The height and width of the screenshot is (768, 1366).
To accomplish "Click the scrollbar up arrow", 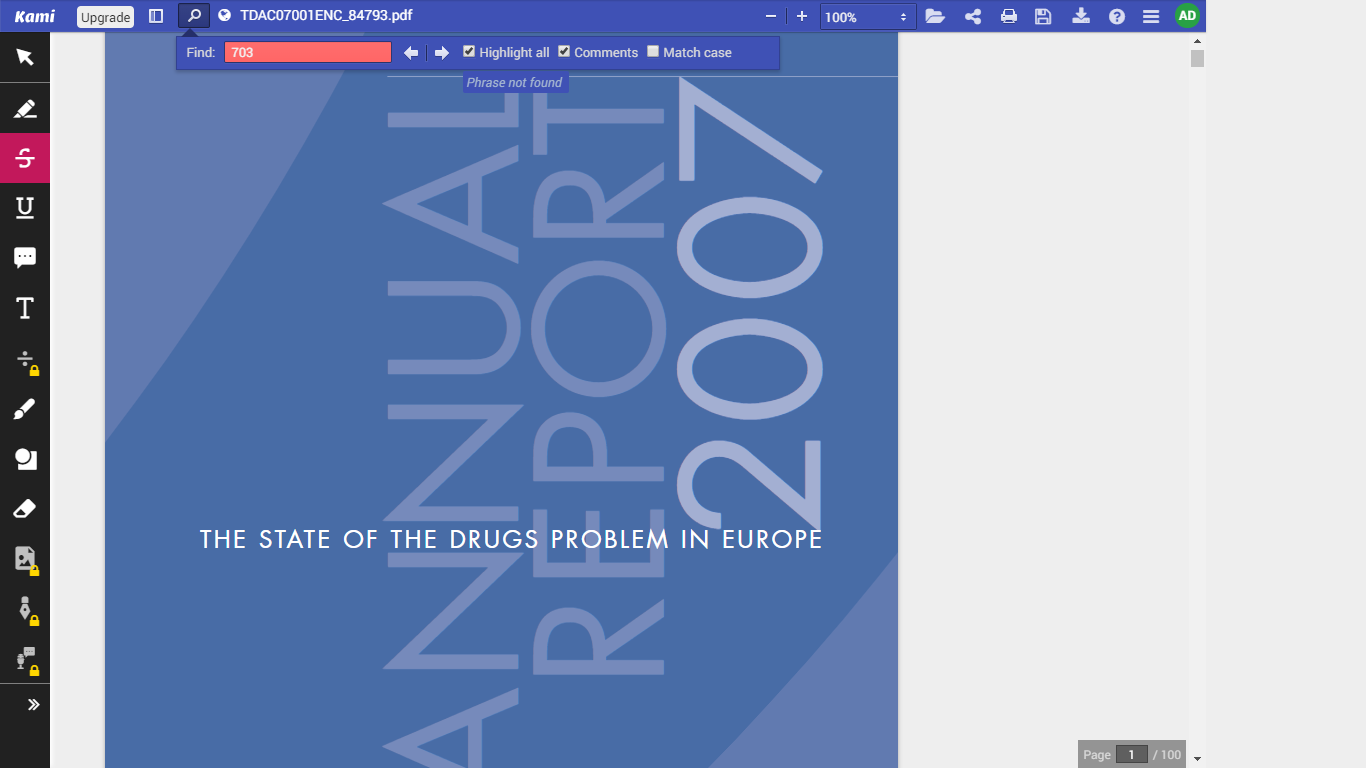I will (x=1197, y=40).
